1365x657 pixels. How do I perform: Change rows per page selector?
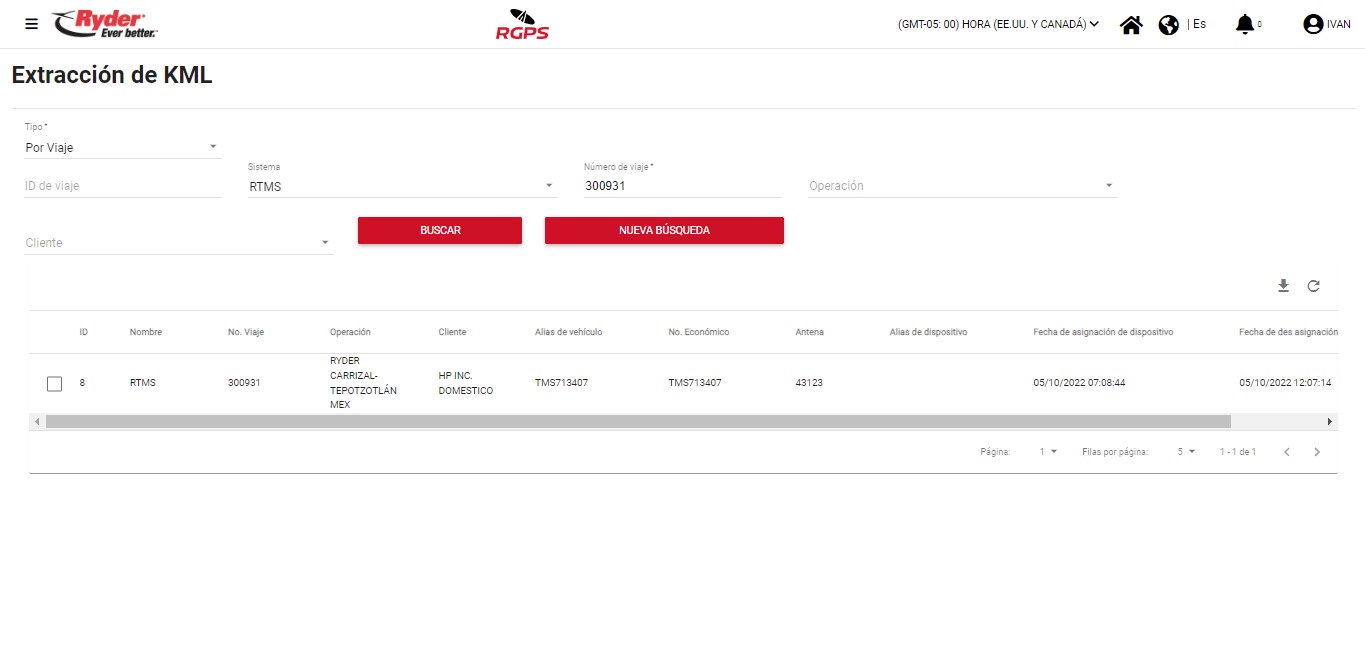click(x=1186, y=452)
